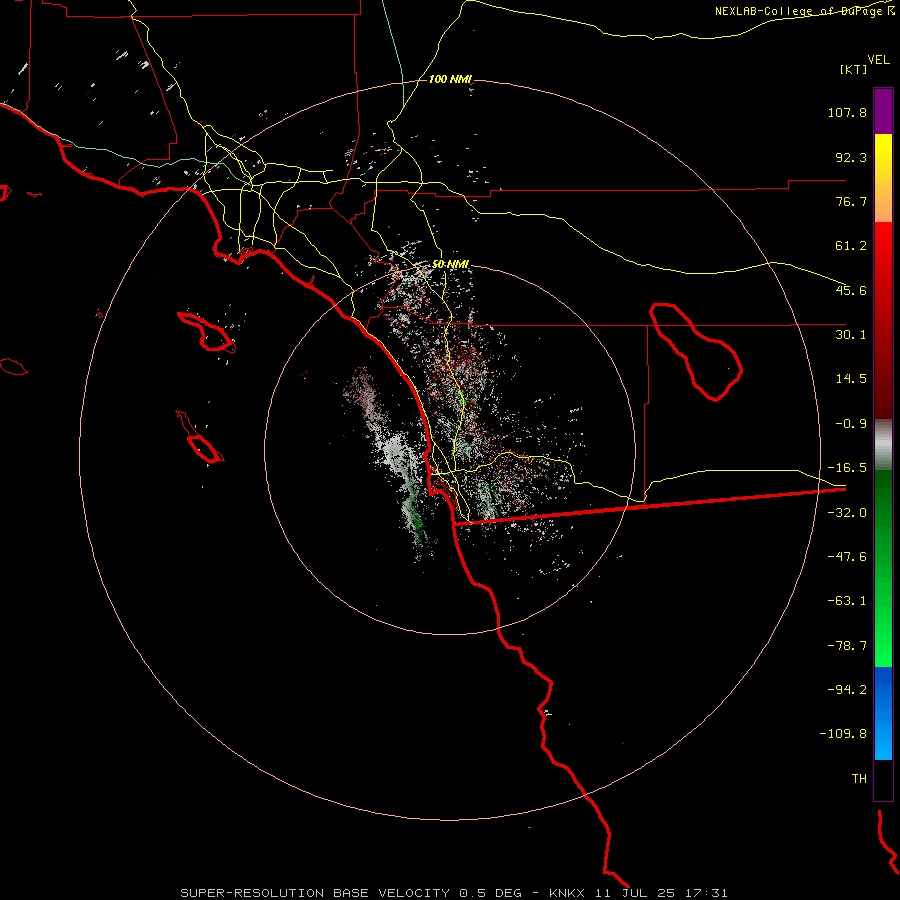Click the 61.2 legend value
The width and height of the screenshot is (900, 900).
[x=851, y=246]
